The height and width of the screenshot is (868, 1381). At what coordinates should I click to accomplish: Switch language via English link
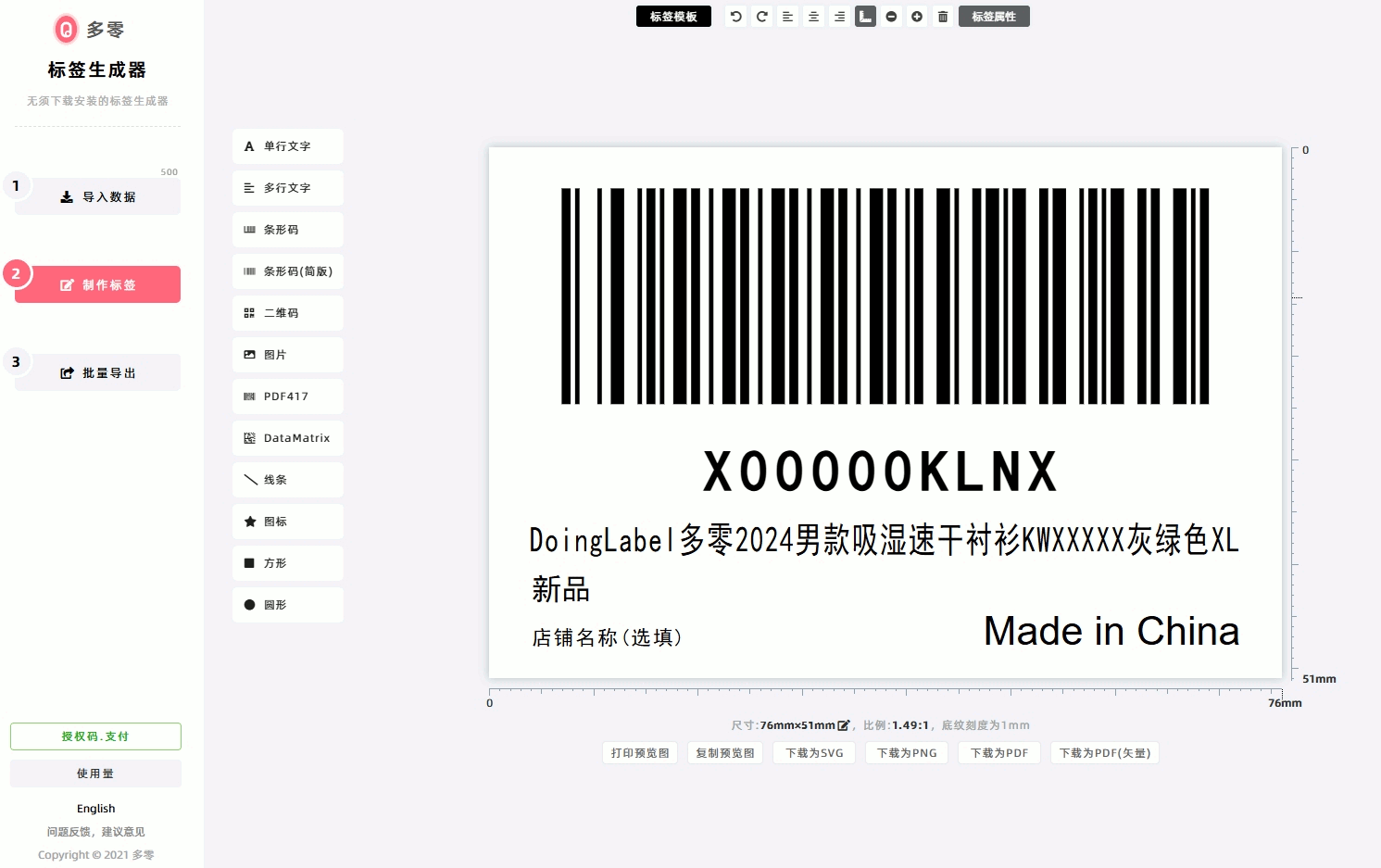click(96, 809)
